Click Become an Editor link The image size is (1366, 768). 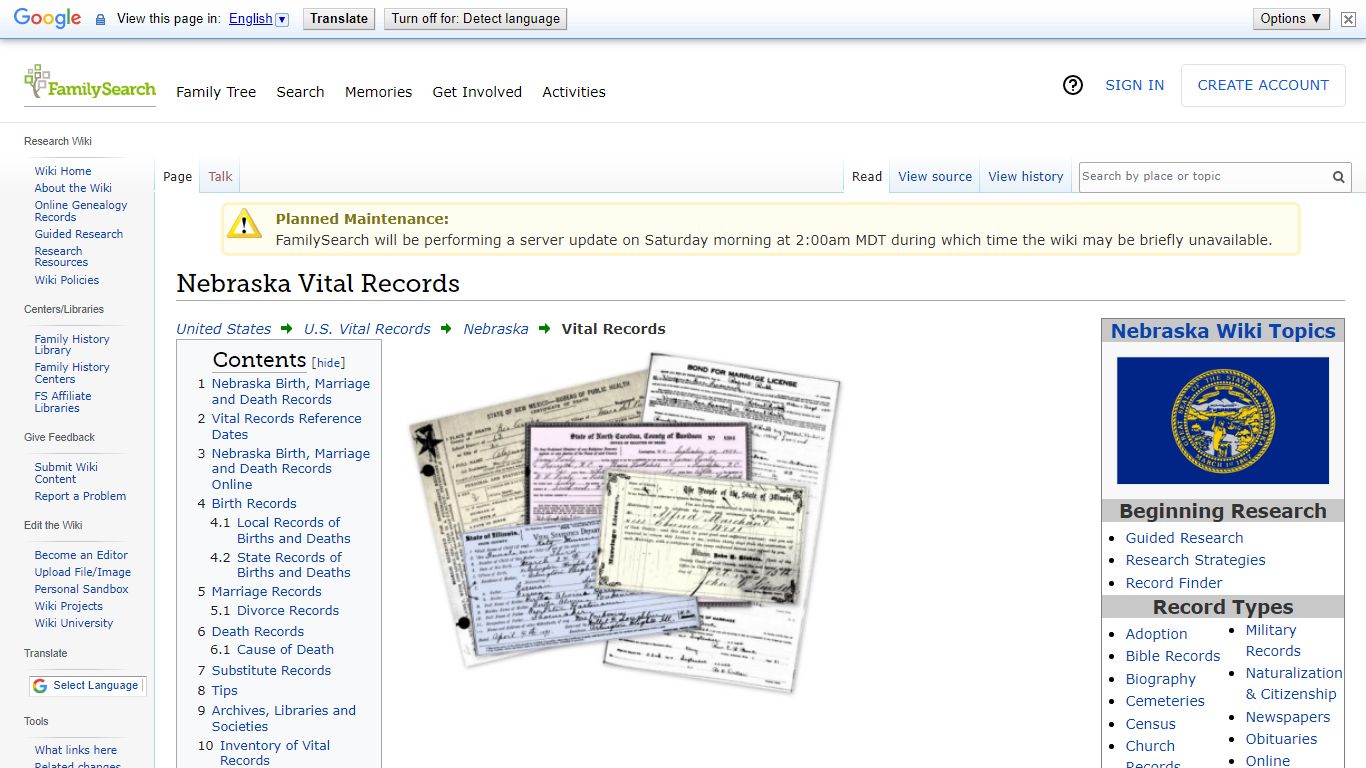tap(81, 555)
